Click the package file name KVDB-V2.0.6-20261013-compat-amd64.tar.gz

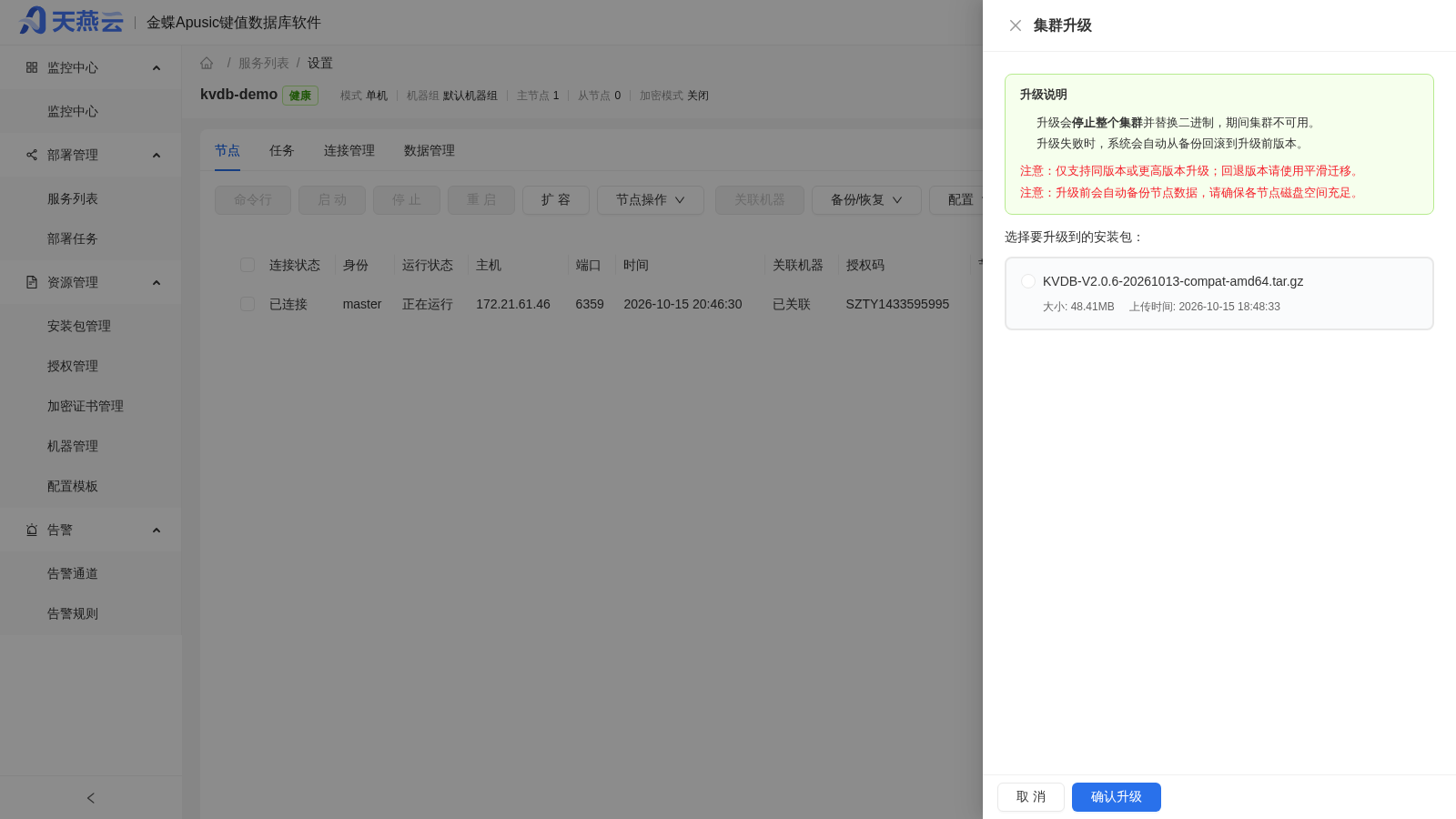click(x=1173, y=281)
